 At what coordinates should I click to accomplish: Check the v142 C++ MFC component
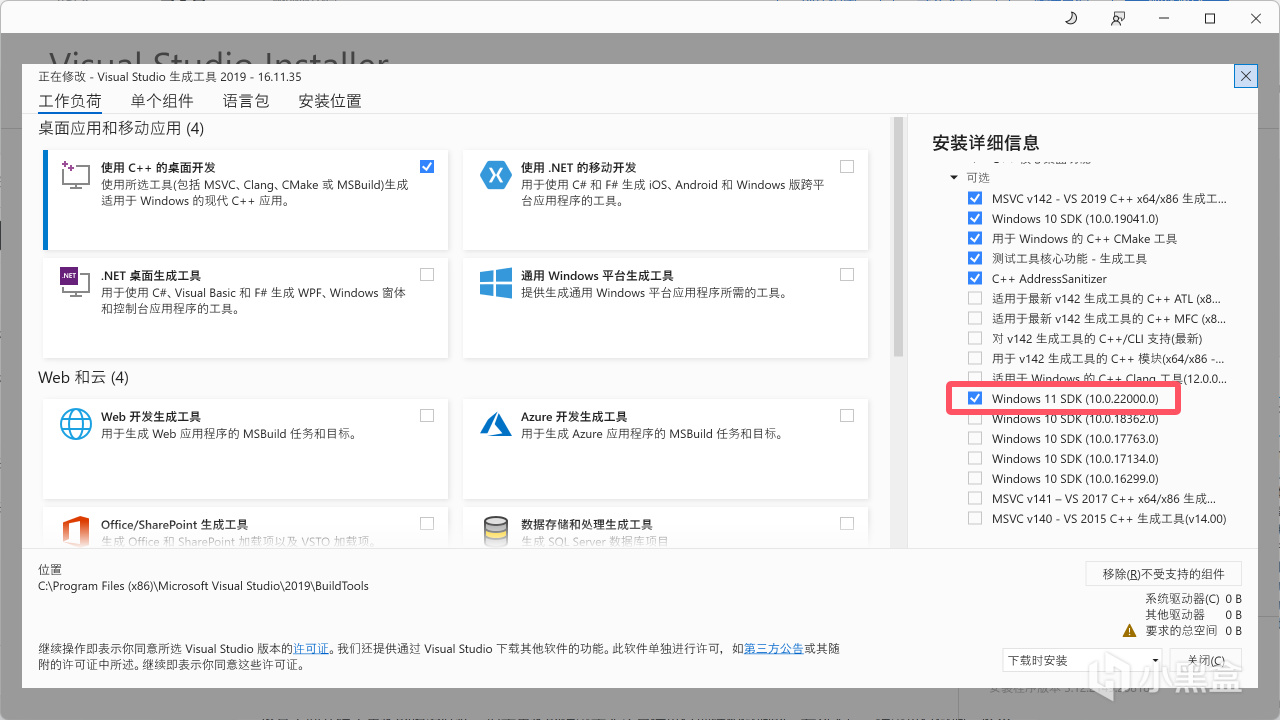click(975, 318)
